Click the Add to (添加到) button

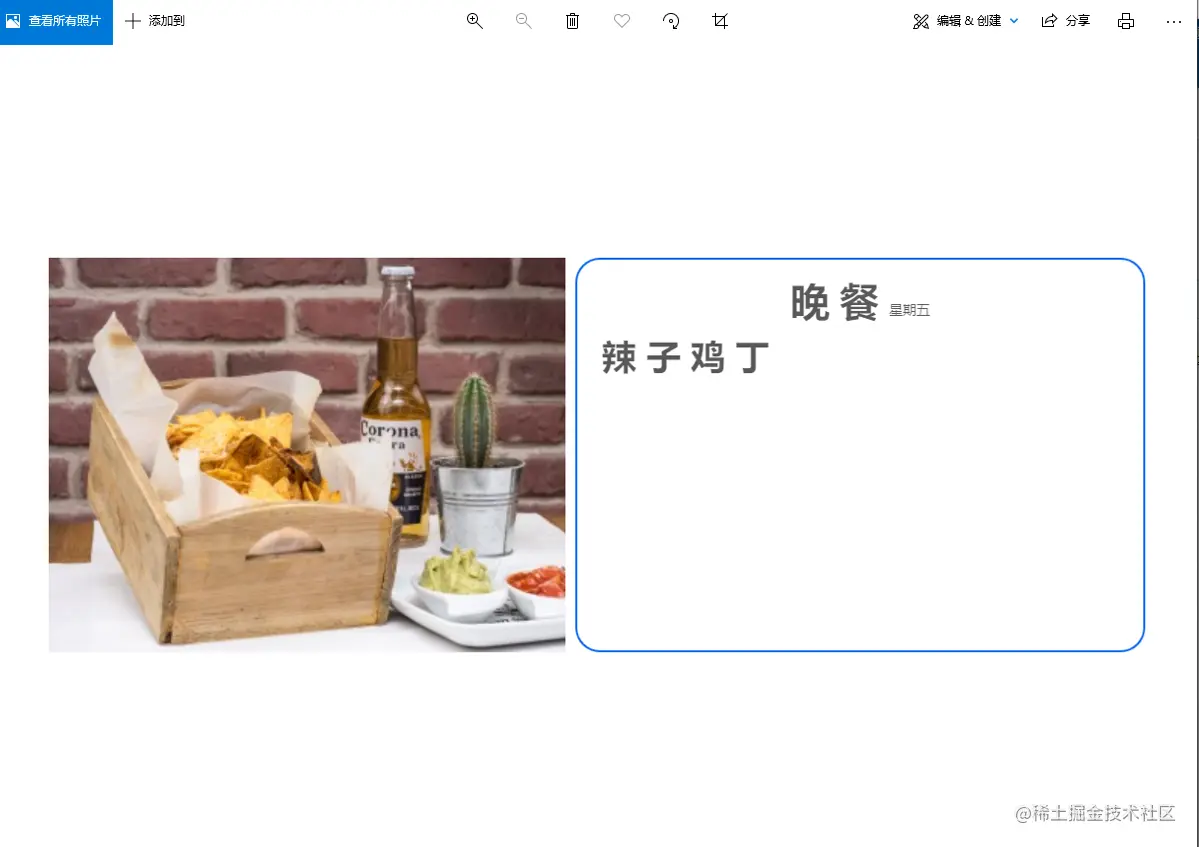point(154,21)
